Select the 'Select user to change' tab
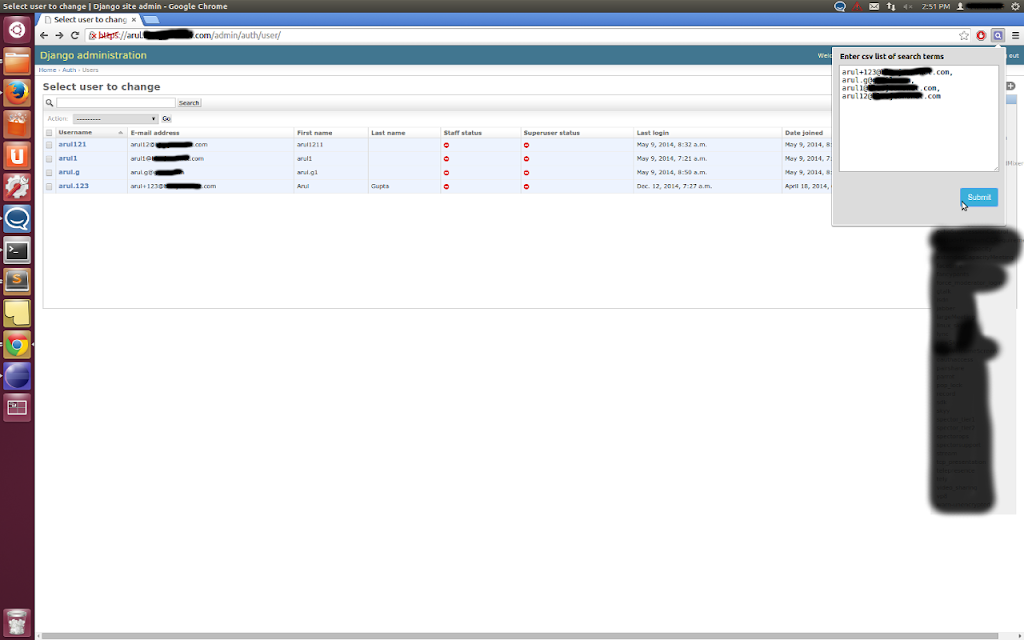Viewport: 1024px width, 640px height. pos(90,20)
